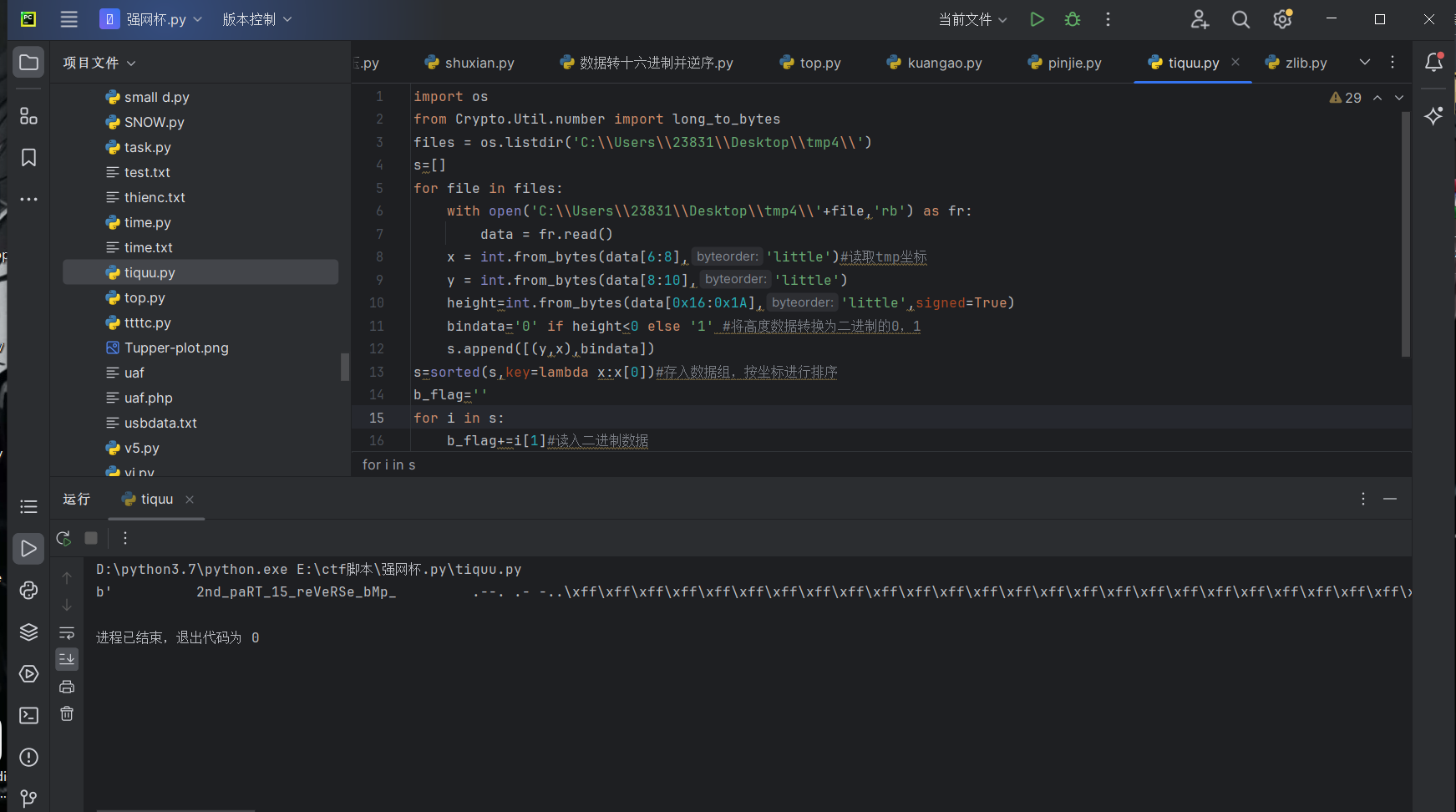Click the 'for i in s' breadcrumb

point(388,464)
